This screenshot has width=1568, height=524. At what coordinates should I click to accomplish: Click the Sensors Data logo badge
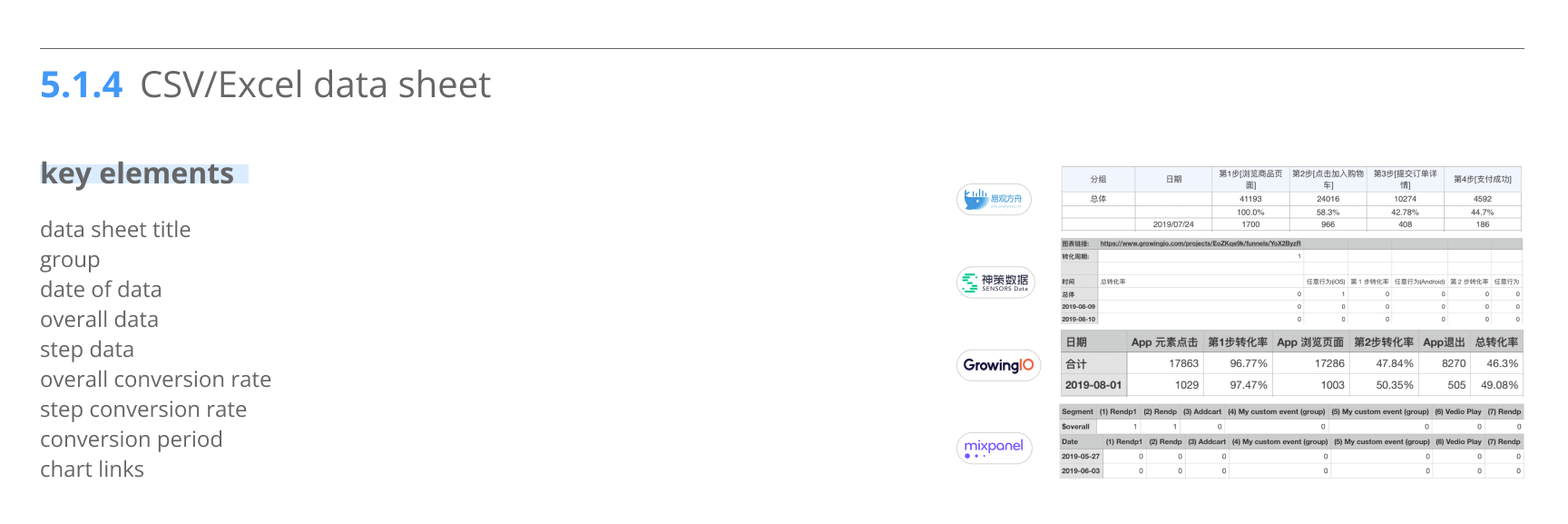pos(995,282)
